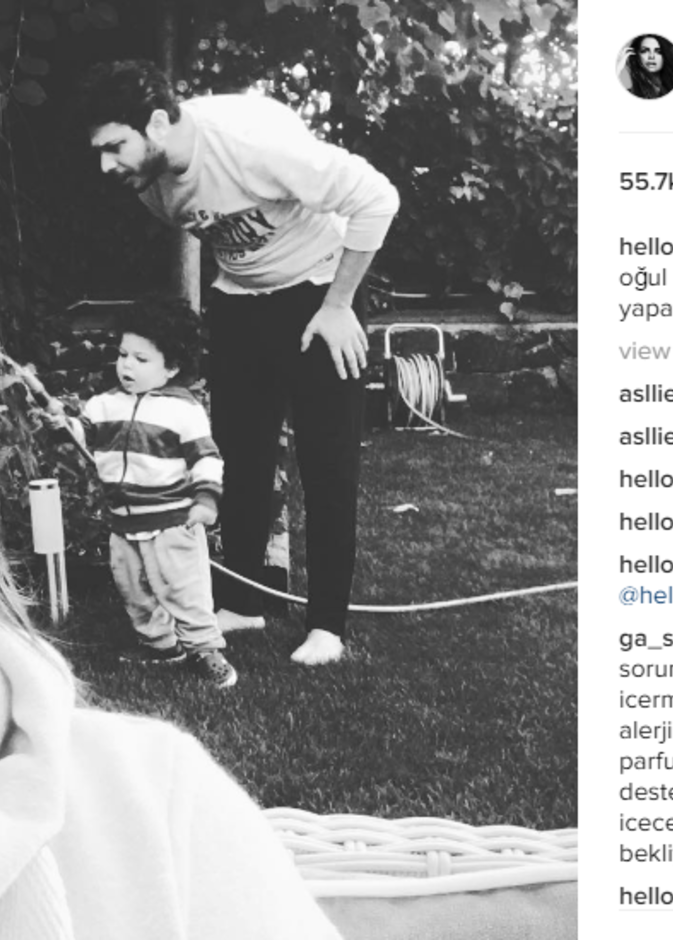
Task: Expand comments via the gray 'view' link
Action: pyautogui.click(x=645, y=351)
